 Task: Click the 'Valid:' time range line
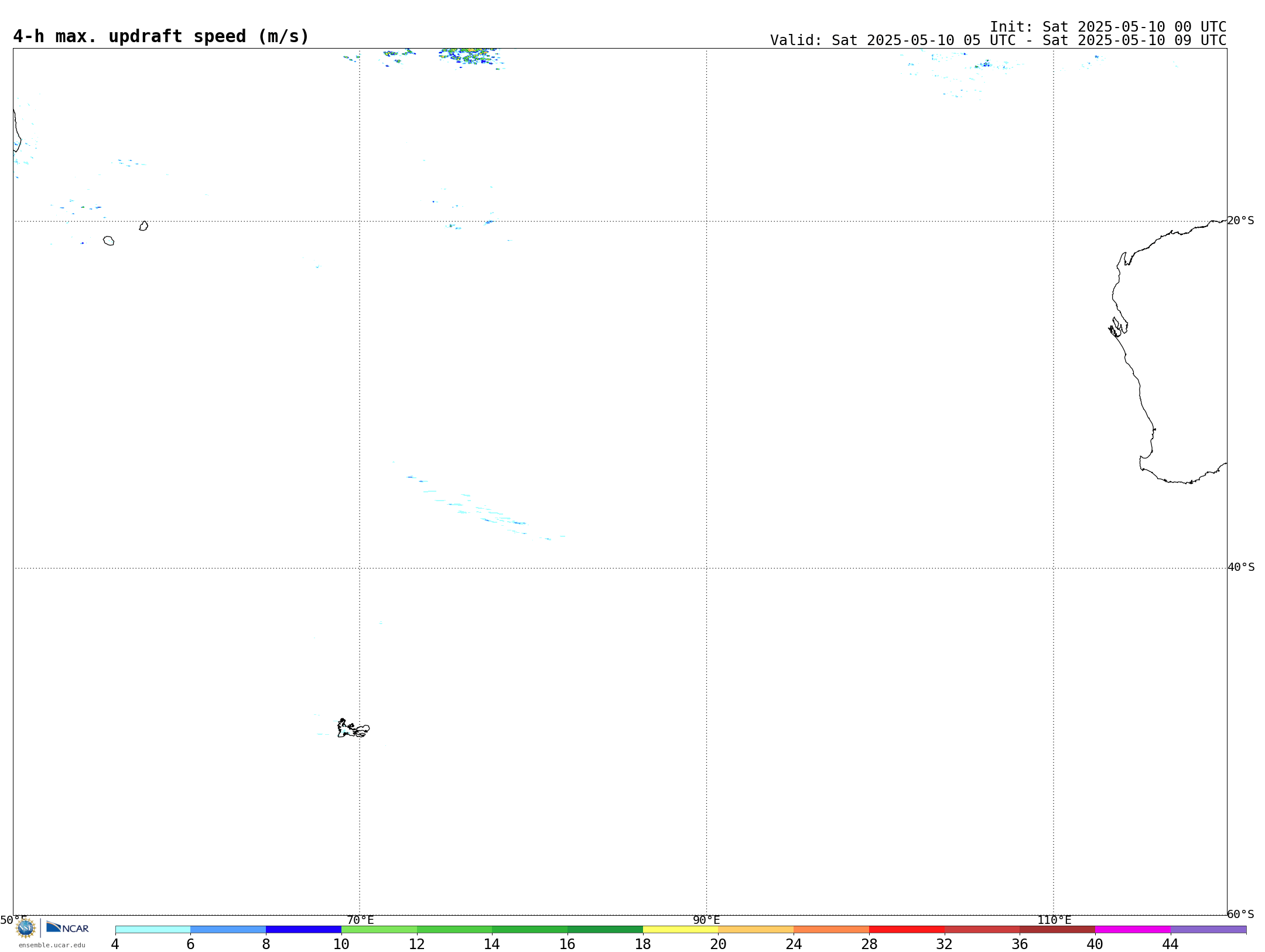coord(998,40)
